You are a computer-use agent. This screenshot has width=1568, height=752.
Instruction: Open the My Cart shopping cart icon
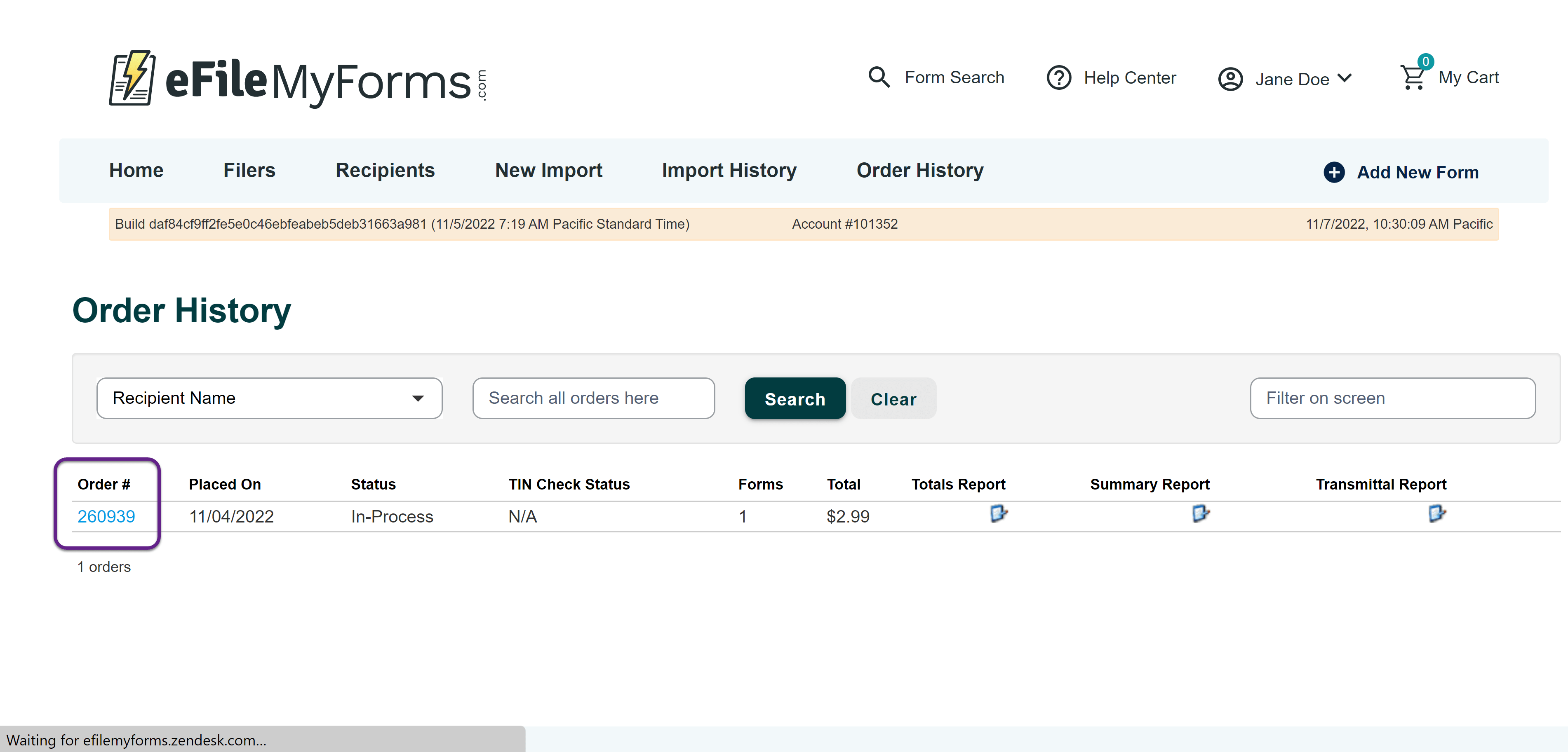[x=1412, y=77]
